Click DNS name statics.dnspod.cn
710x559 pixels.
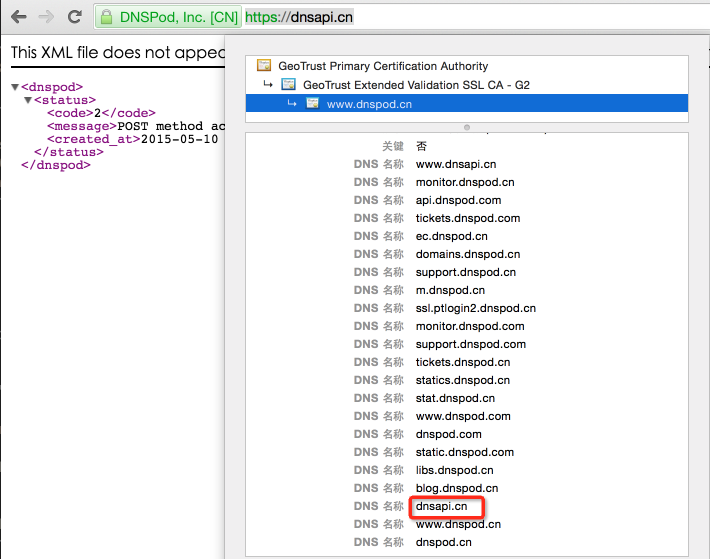pyautogui.click(x=463, y=380)
